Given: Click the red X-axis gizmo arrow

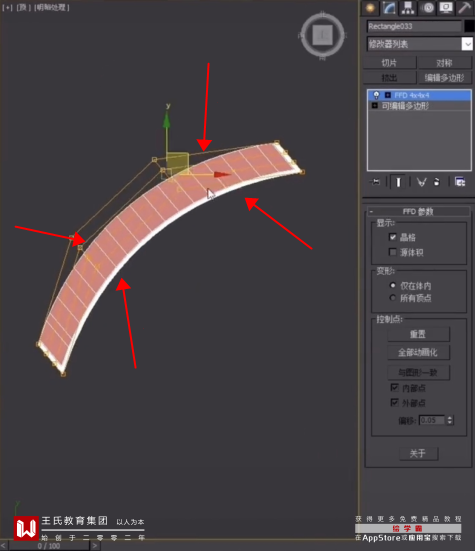Looking at the screenshot, I should coord(222,174).
